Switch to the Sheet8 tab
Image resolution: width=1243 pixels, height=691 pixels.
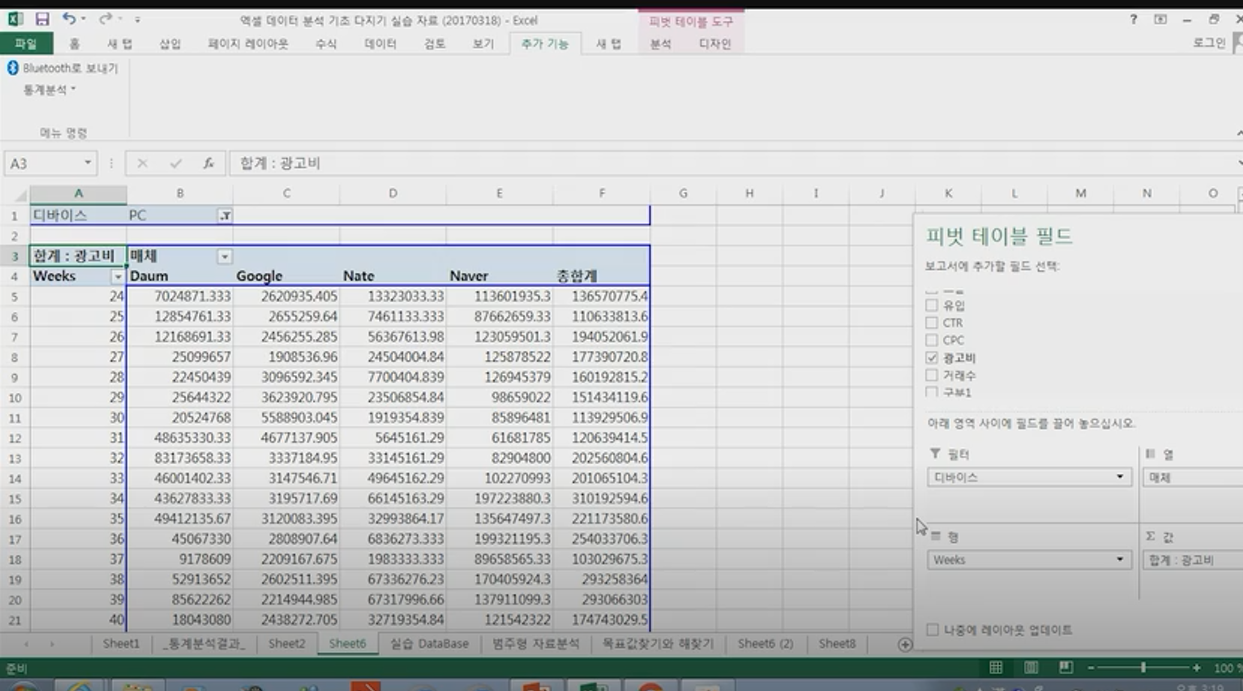[x=837, y=644]
